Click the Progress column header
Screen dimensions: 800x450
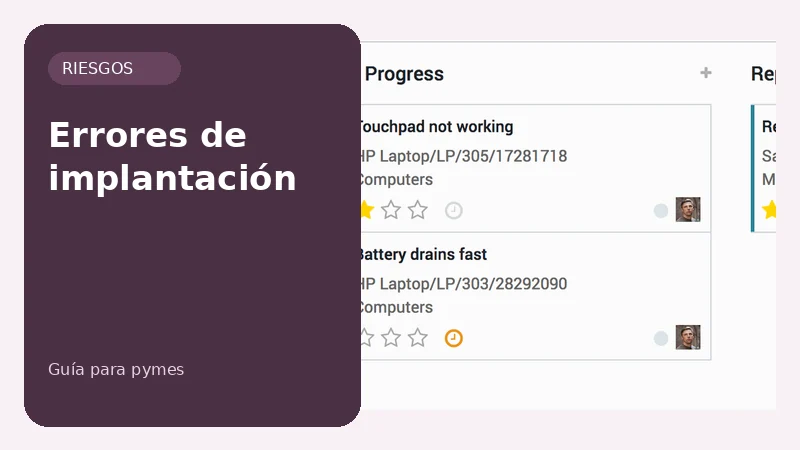[x=404, y=74]
